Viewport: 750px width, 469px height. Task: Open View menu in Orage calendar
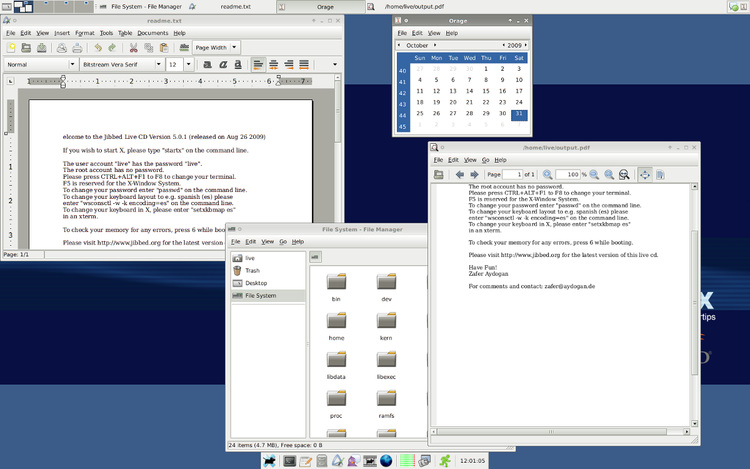pyautogui.click(x=434, y=33)
